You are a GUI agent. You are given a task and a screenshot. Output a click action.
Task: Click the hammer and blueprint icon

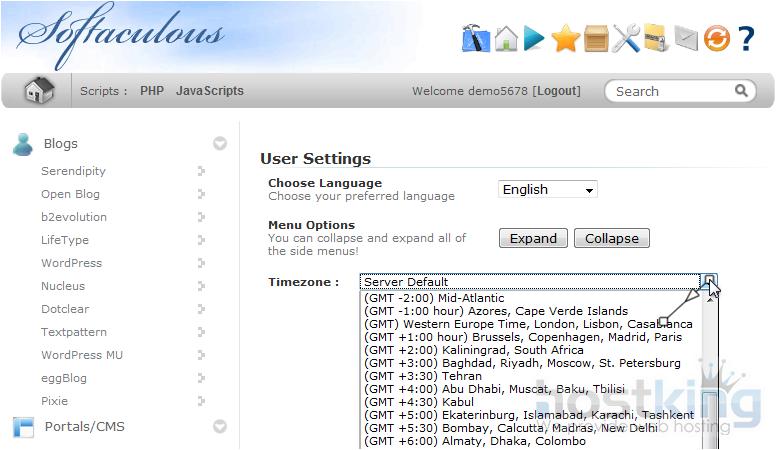click(x=476, y=39)
